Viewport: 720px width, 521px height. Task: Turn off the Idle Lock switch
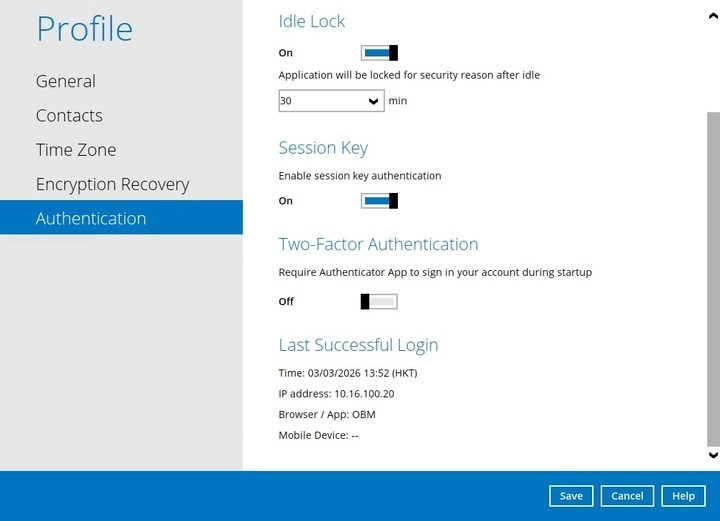click(x=379, y=53)
